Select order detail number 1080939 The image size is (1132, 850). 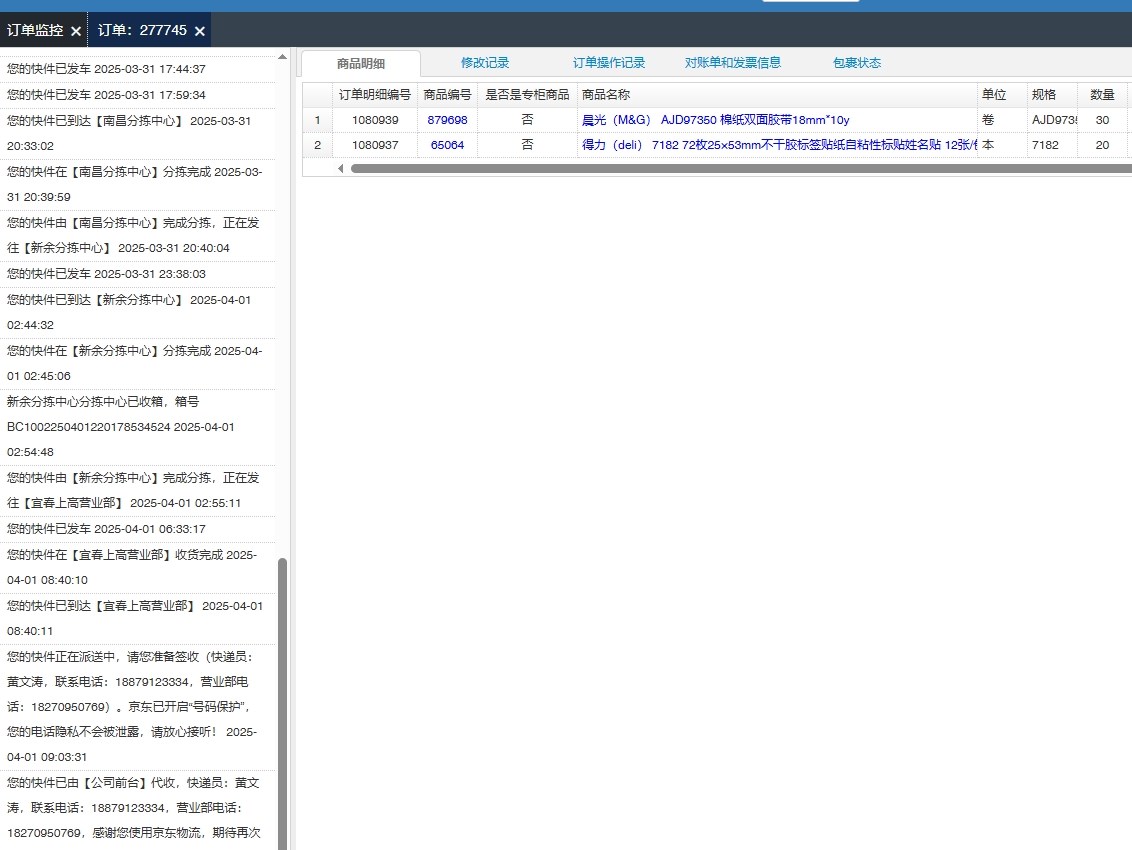(x=375, y=120)
